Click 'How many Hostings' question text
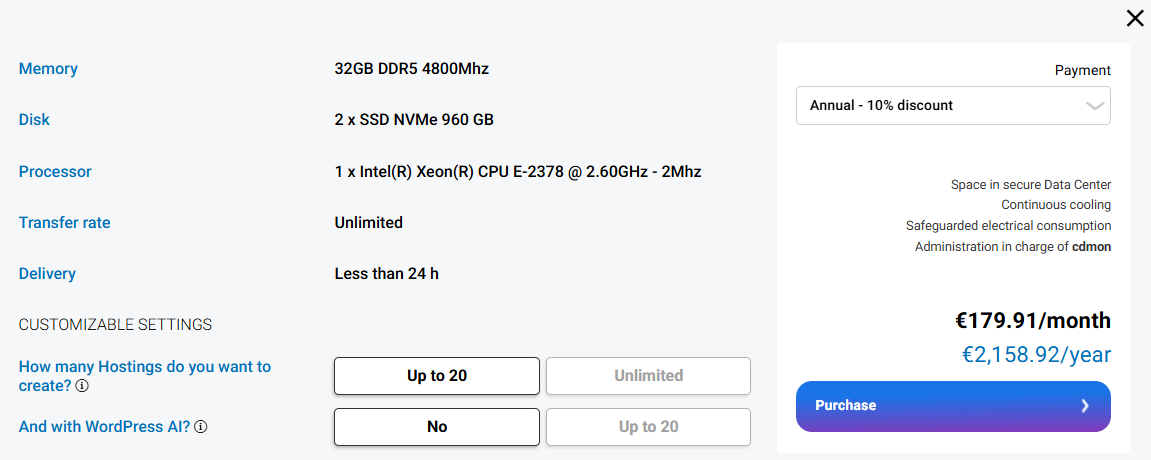The width and height of the screenshot is (1151, 460). [144, 367]
